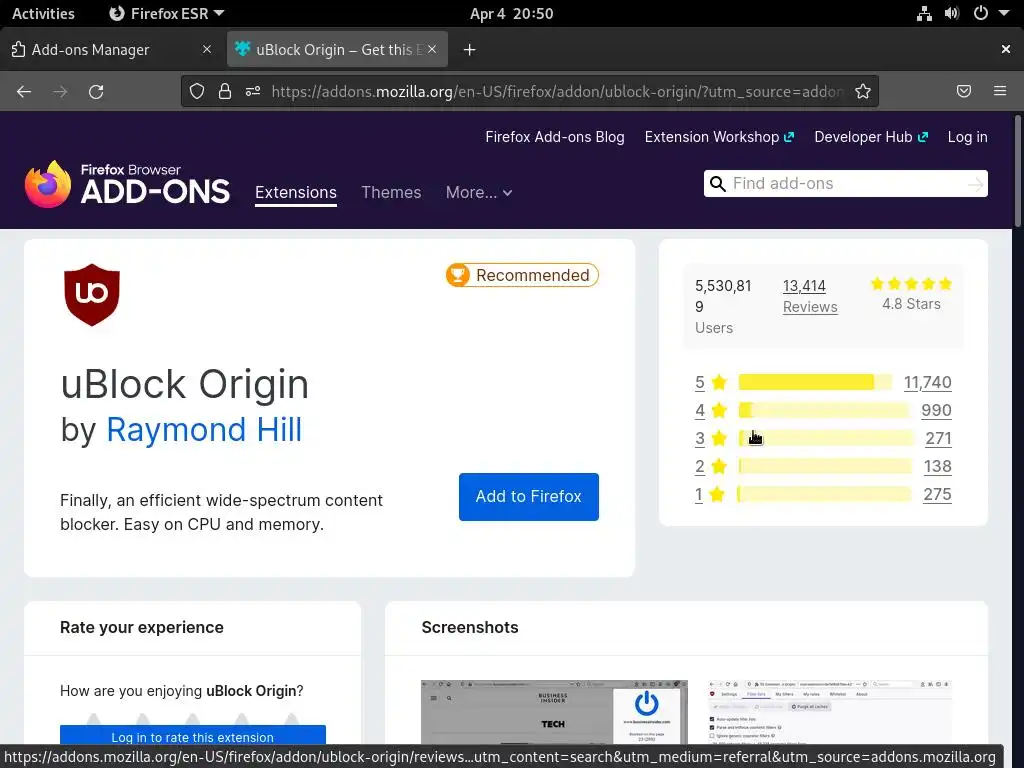The height and width of the screenshot is (768, 1024).
Task: Click the uBlock Origin shield icon
Action: tap(92, 295)
